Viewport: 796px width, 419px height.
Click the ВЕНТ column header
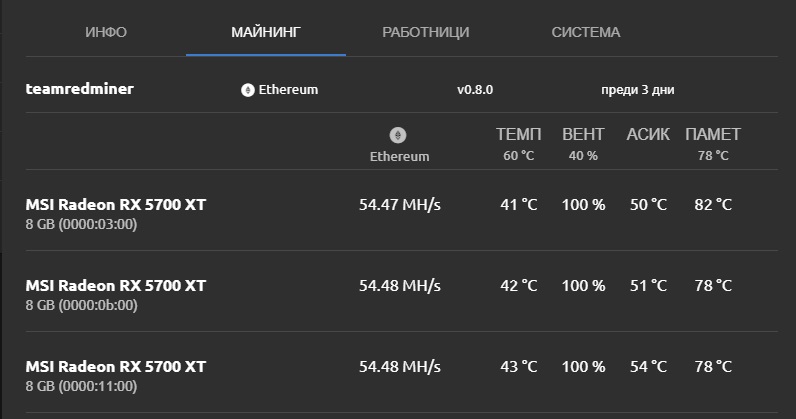point(583,134)
